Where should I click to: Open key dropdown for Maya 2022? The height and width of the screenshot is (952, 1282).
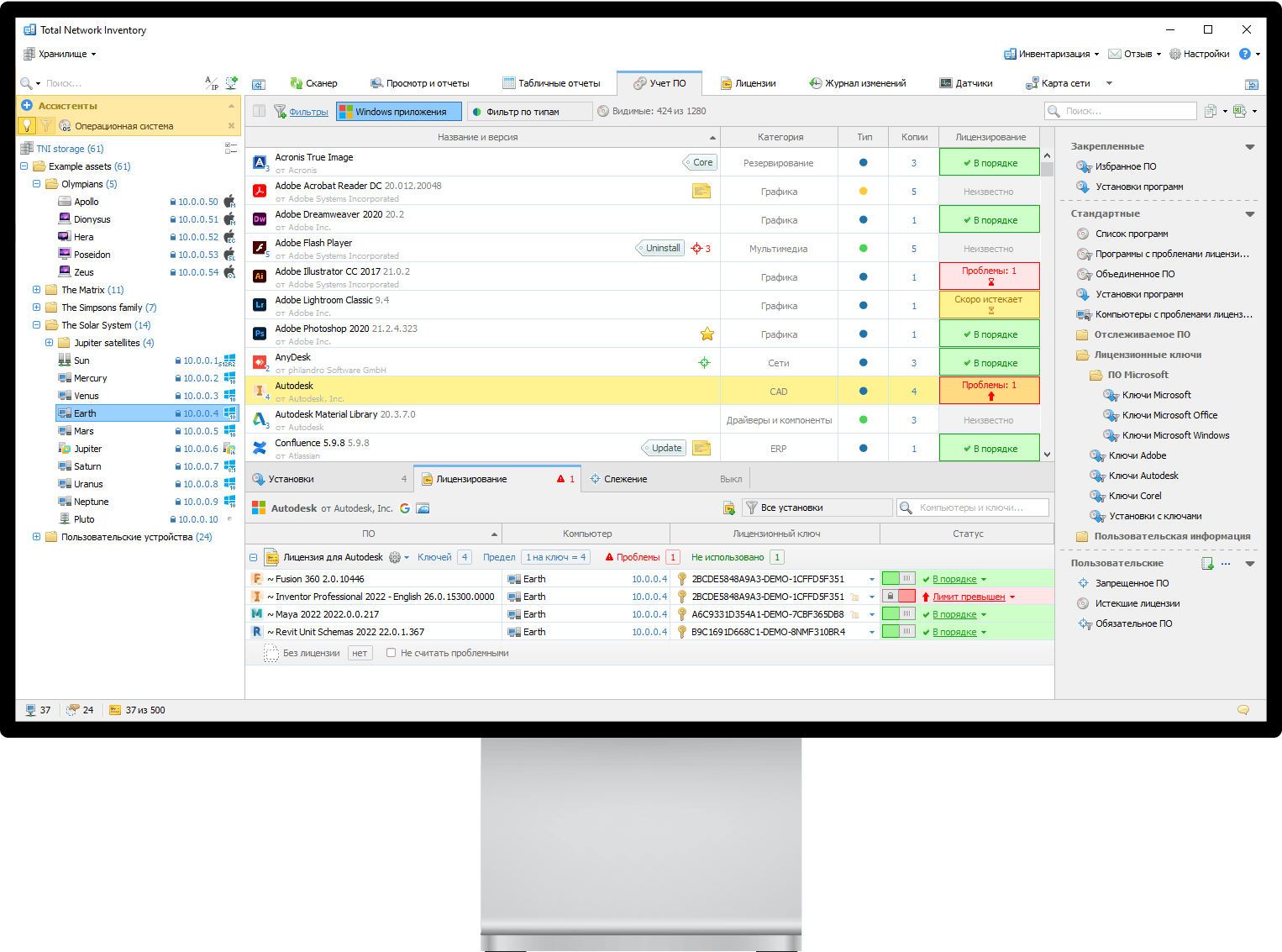pos(872,614)
